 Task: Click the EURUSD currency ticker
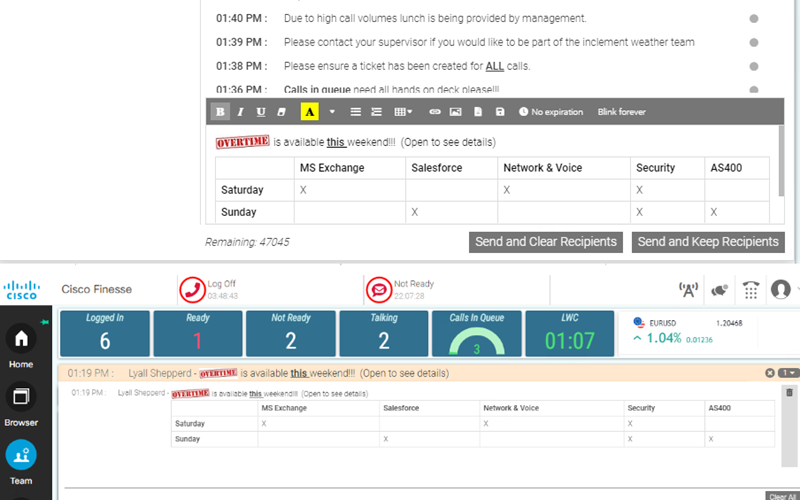point(688,331)
